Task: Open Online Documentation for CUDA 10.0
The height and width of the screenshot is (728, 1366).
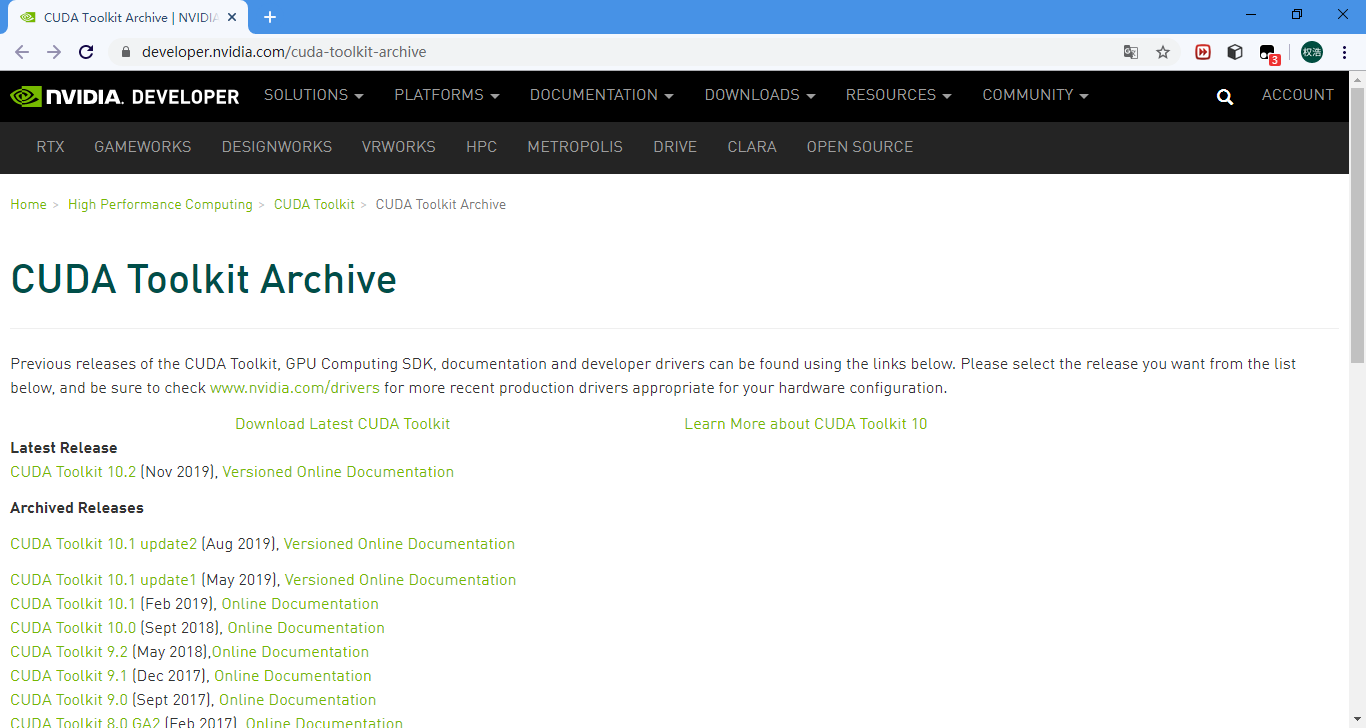Action: point(306,628)
